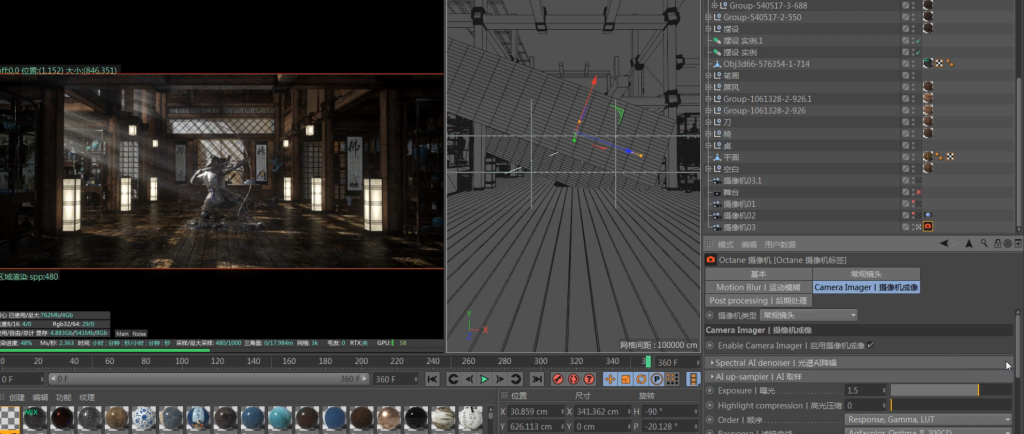Go to the previous keyframe
The height and width of the screenshot is (434, 1024).
coord(453,379)
